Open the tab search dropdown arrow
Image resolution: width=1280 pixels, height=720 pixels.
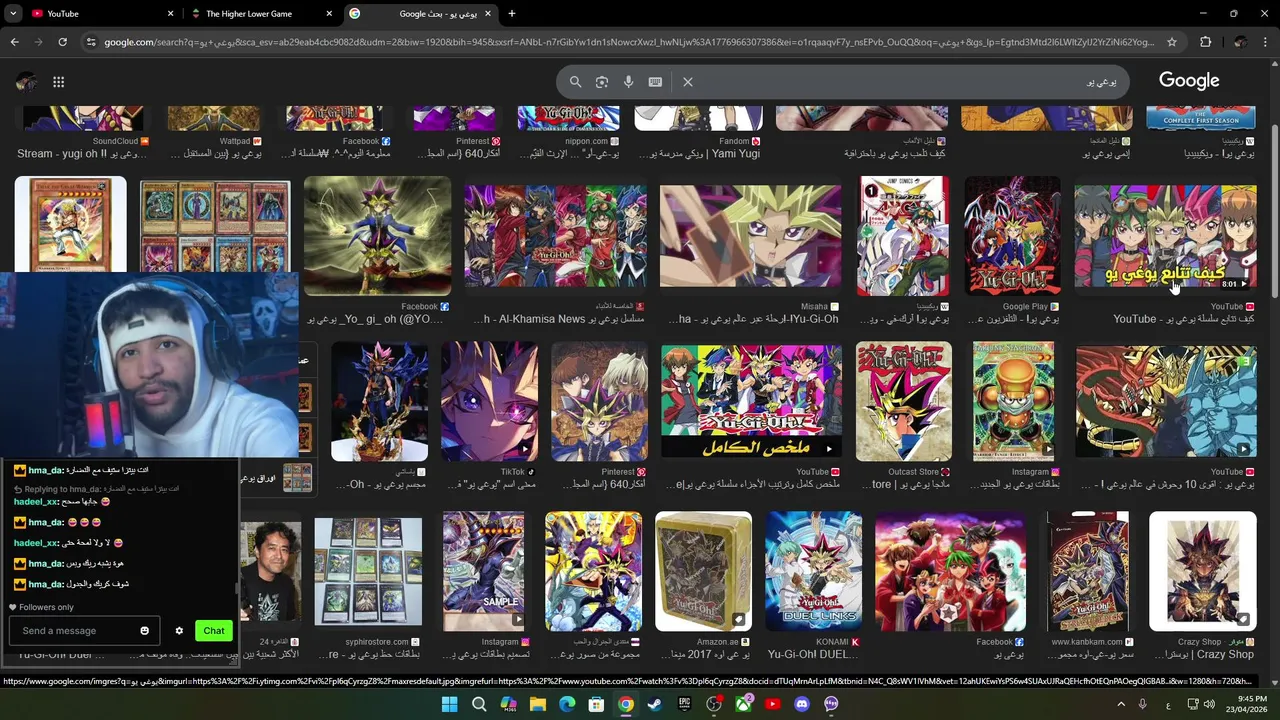(x=12, y=14)
